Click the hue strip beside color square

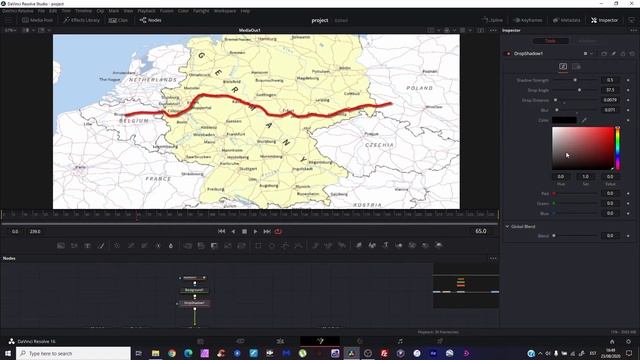coord(618,148)
